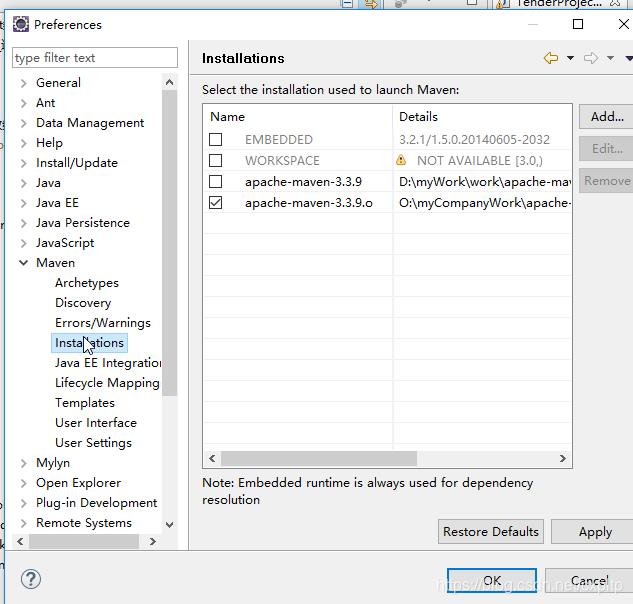Click the tree's horizontal scroll right arrow
The width and height of the screenshot is (633, 604).
153,541
